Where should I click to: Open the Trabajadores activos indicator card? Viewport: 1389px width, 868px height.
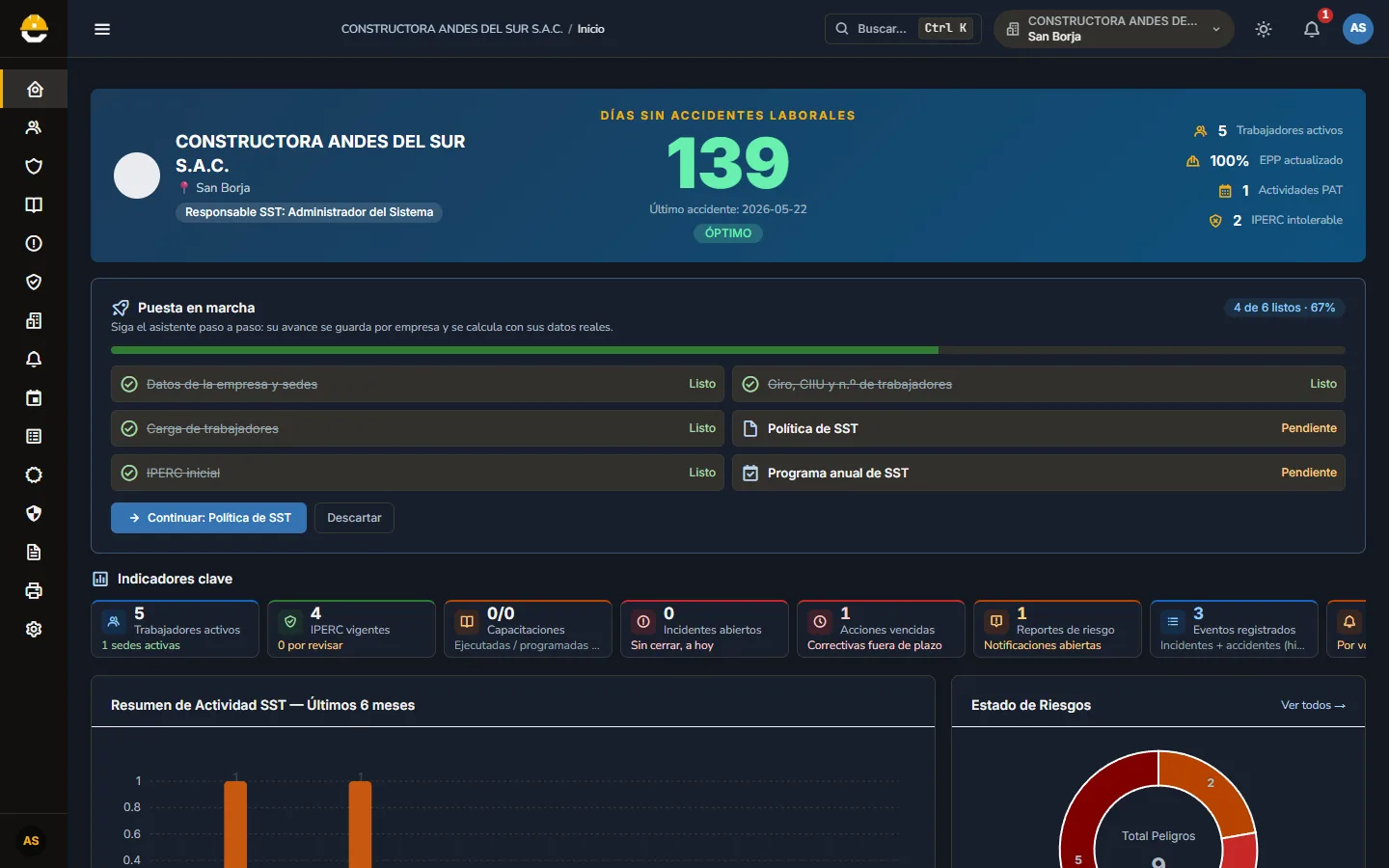pyautogui.click(x=175, y=629)
